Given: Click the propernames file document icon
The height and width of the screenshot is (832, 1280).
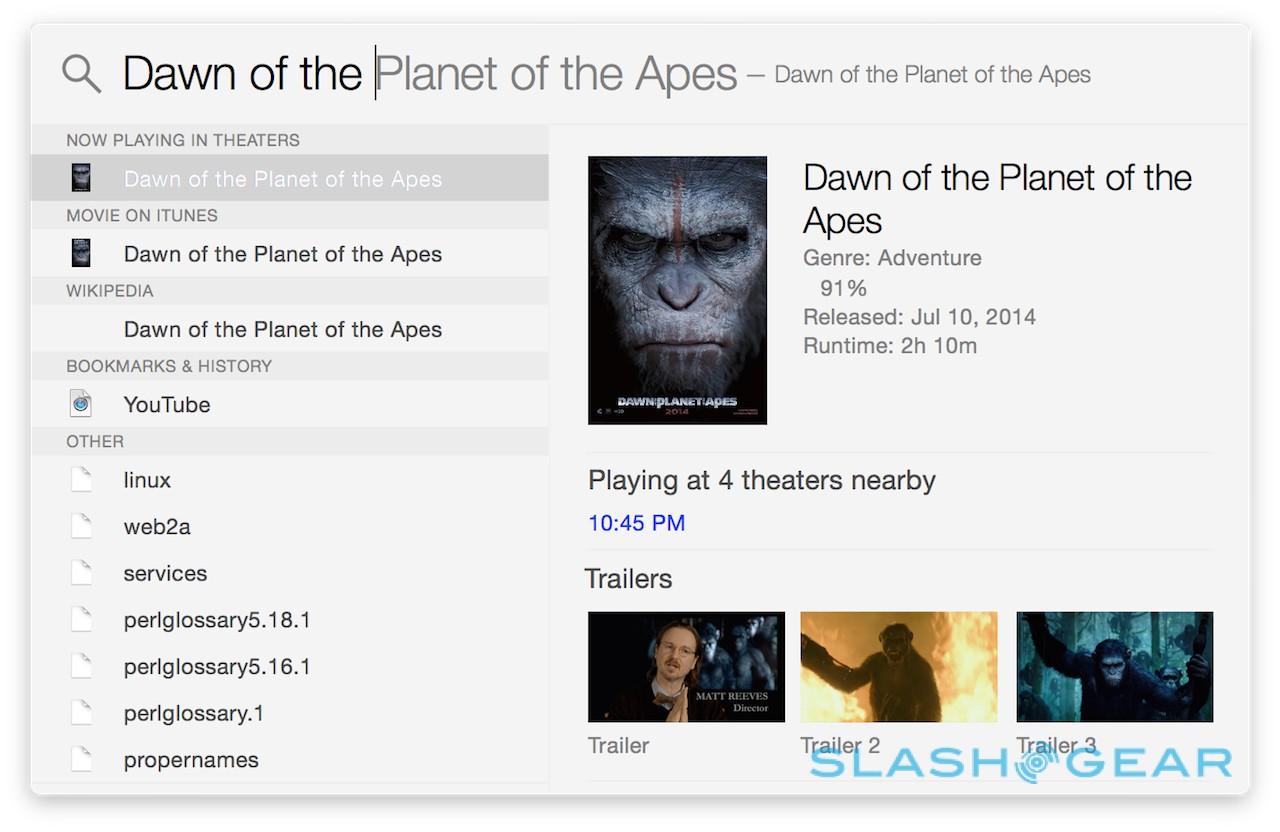Looking at the screenshot, I should click(81, 760).
